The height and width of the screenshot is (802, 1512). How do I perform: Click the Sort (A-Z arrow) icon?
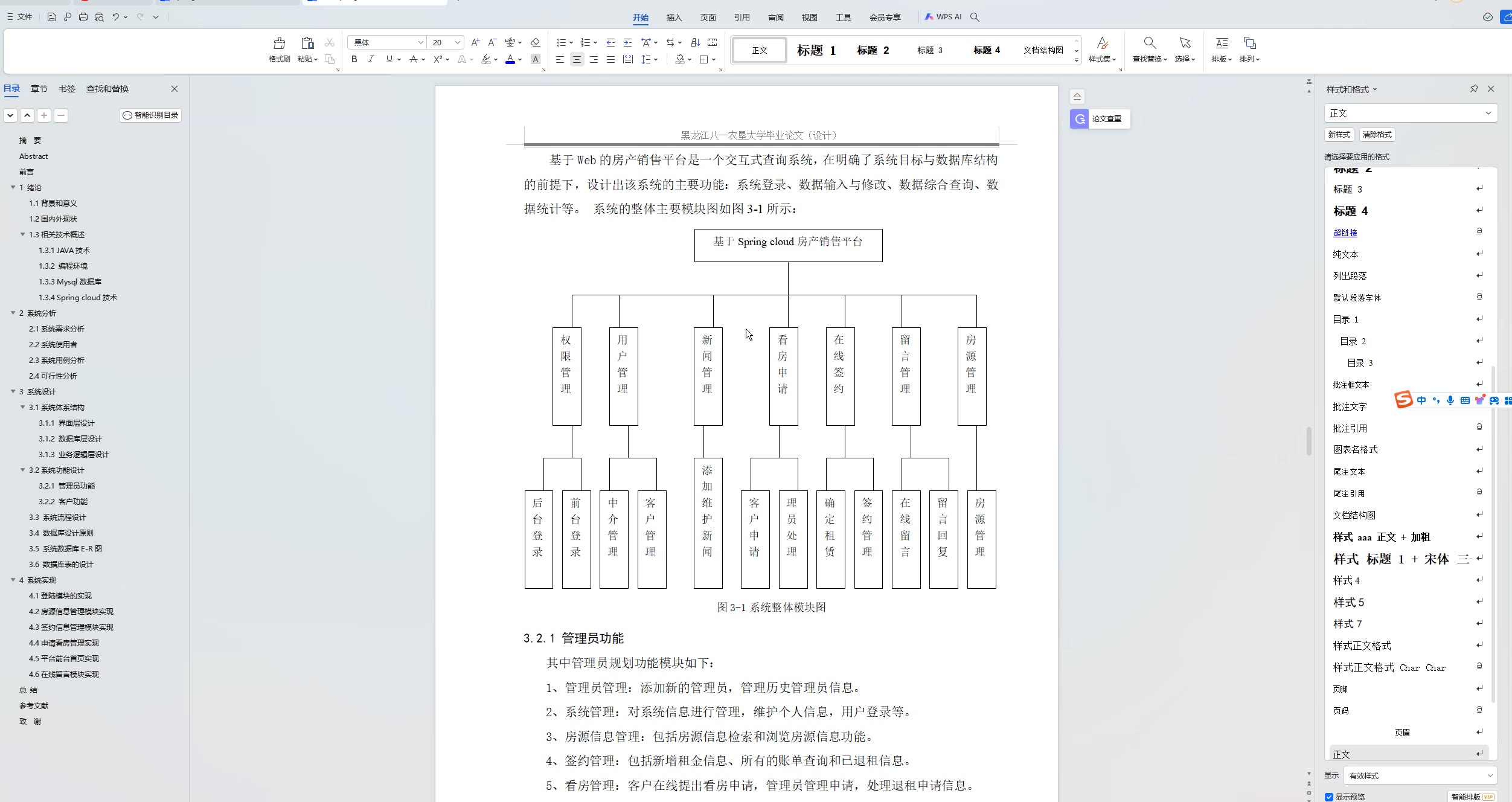pyautogui.click(x=695, y=42)
